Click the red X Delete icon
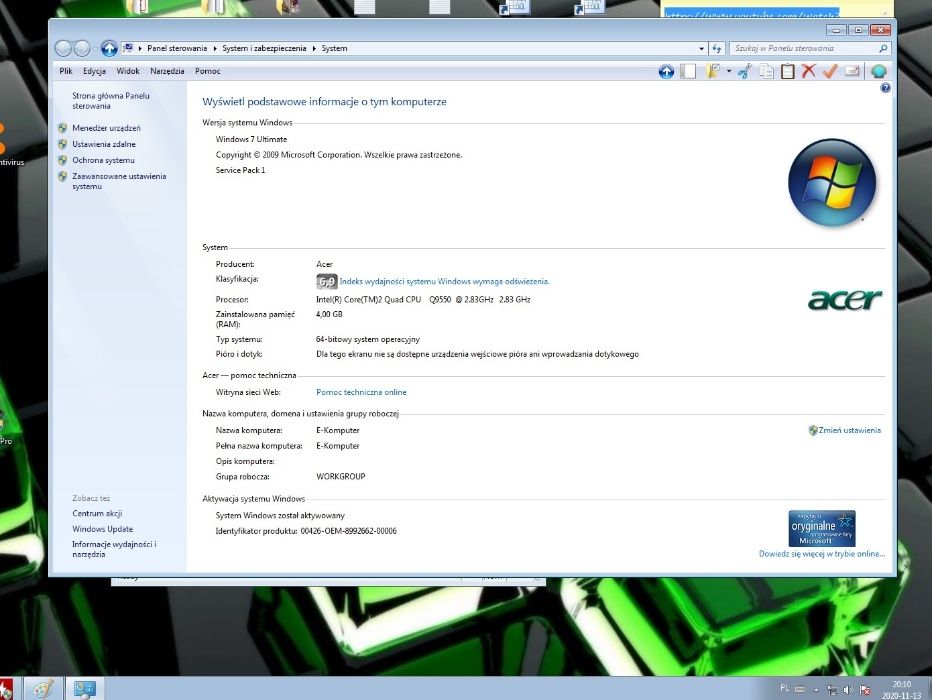The image size is (932, 700). (x=808, y=71)
